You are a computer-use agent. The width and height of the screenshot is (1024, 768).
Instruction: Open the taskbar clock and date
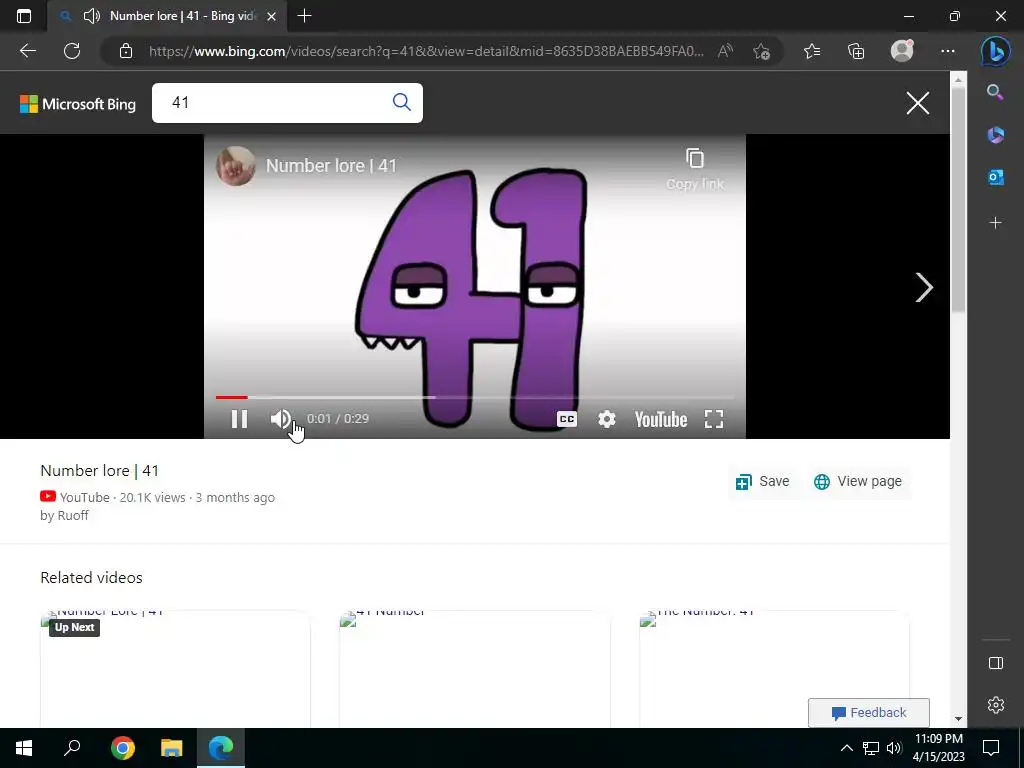coord(938,748)
